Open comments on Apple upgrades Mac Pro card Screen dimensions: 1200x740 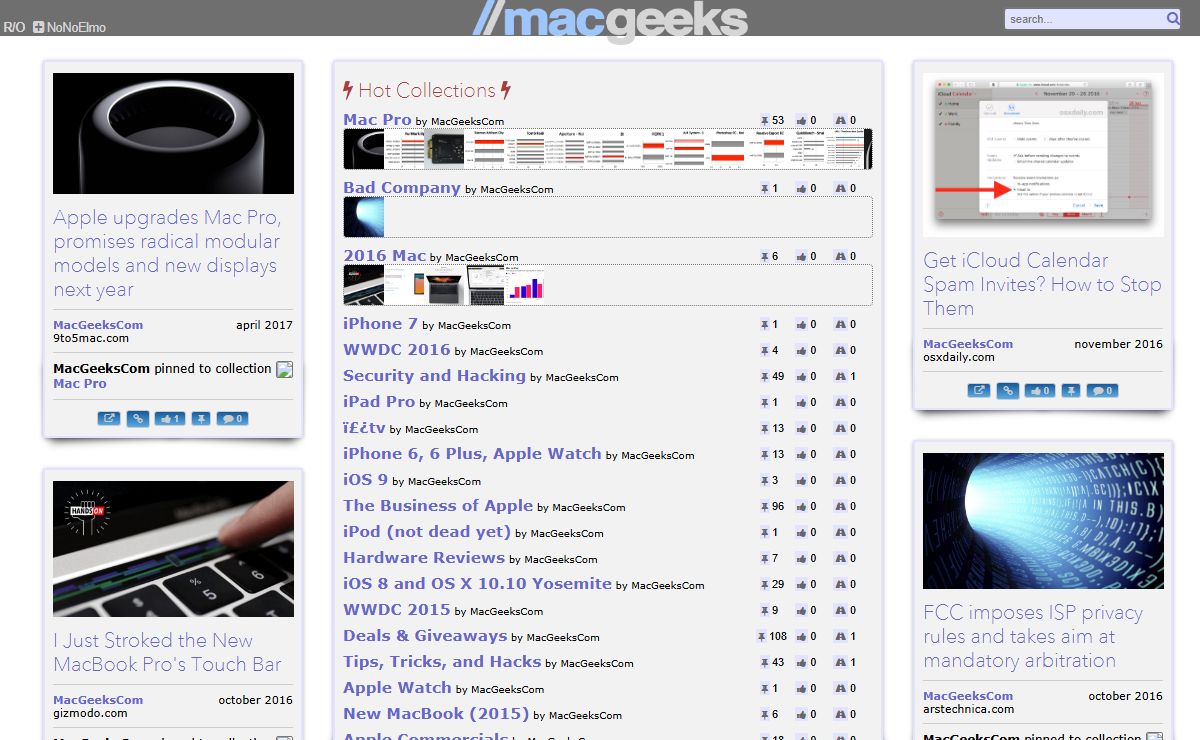point(232,418)
